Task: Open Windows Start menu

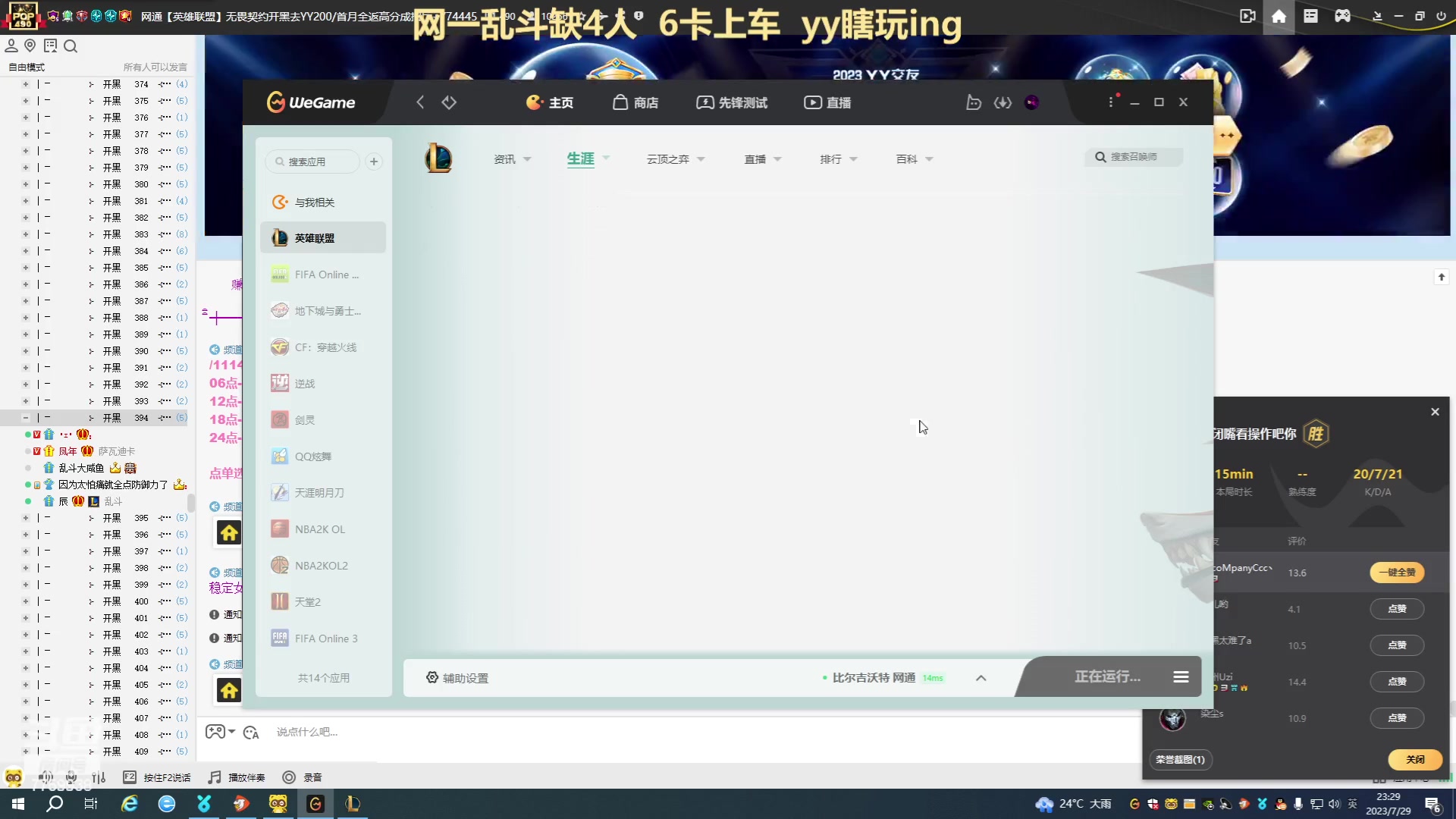Action: pos(18,804)
